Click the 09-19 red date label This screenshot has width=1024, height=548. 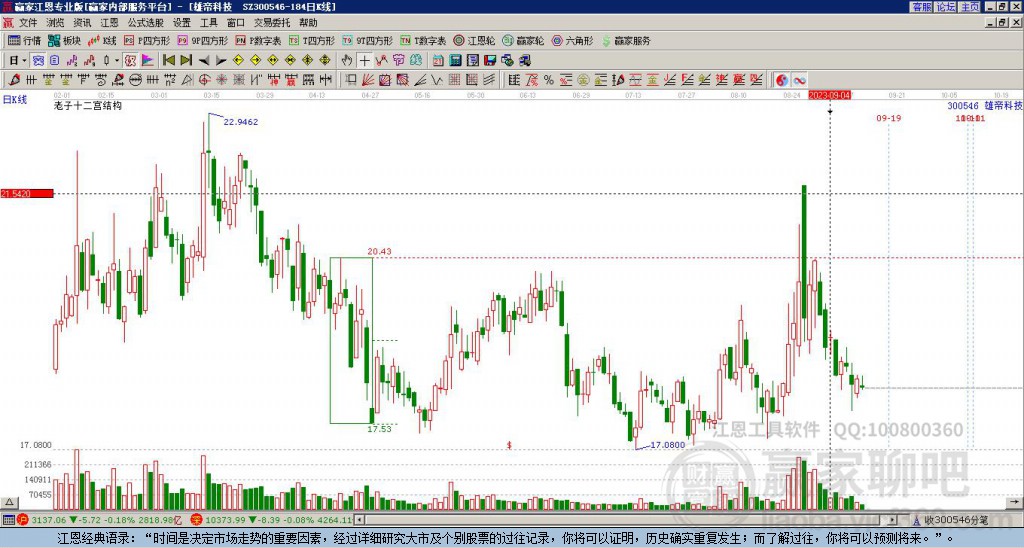(x=889, y=118)
